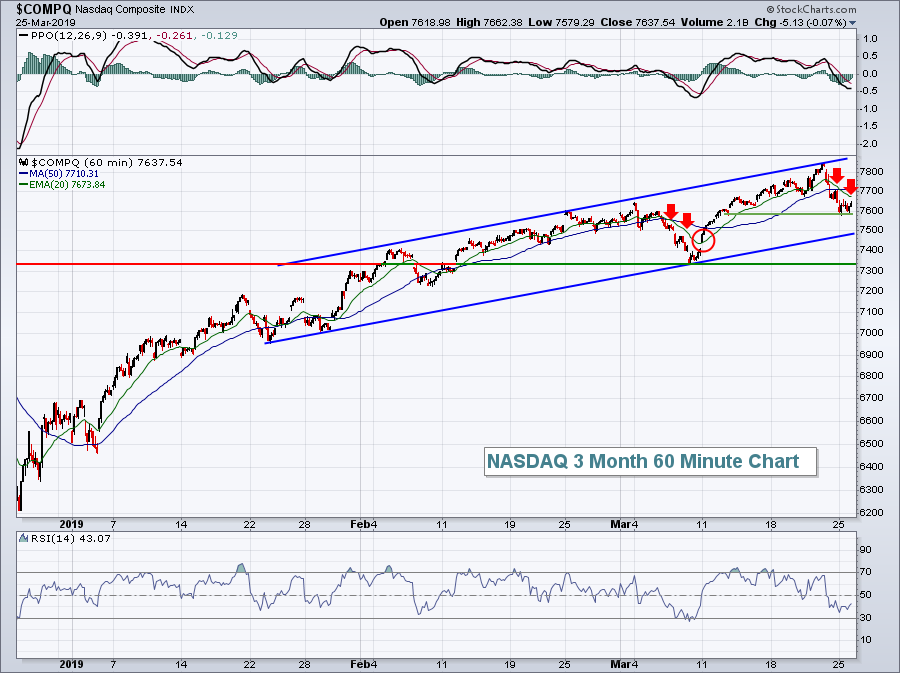Click the 28 date label under the RSI panel

pos(304,664)
